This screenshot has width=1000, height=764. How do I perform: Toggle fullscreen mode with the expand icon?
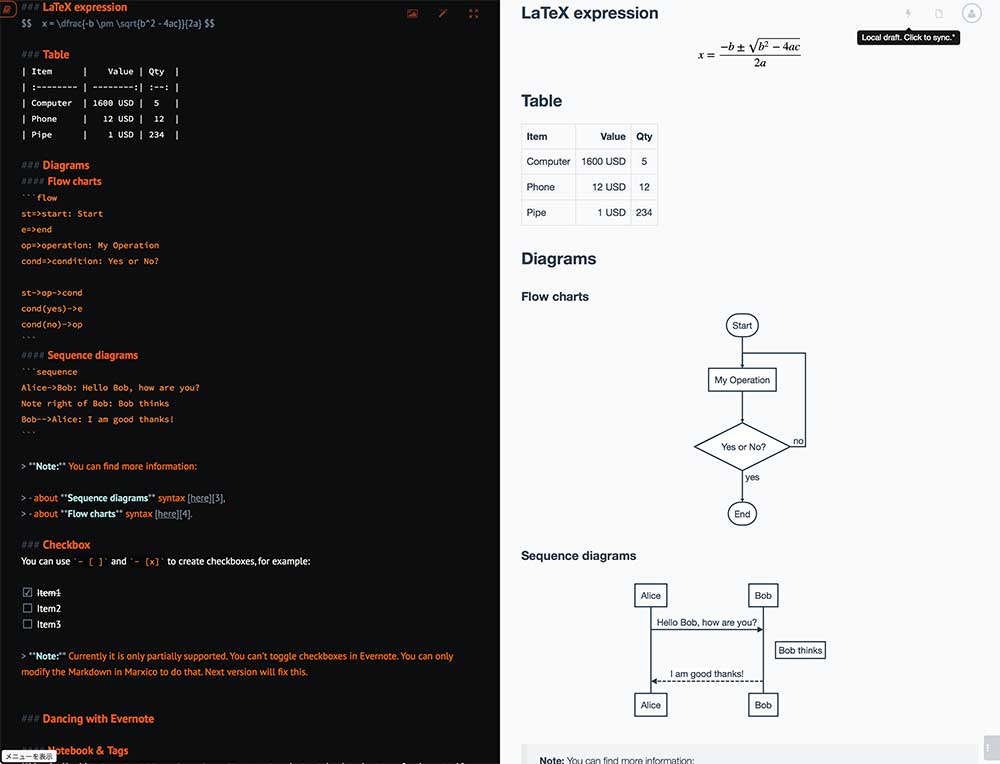pyautogui.click(x=474, y=14)
